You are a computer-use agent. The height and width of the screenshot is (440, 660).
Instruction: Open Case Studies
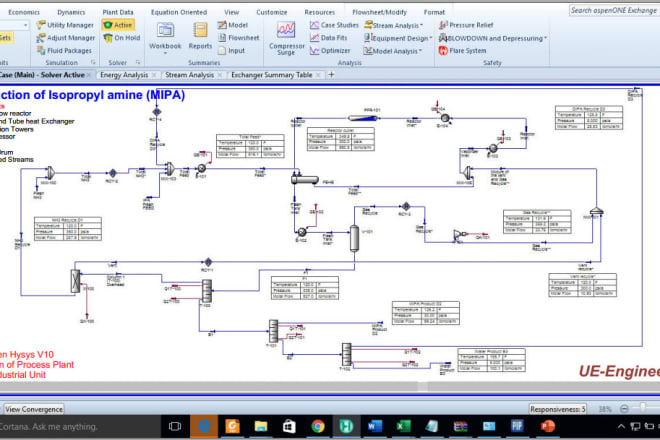point(334,25)
